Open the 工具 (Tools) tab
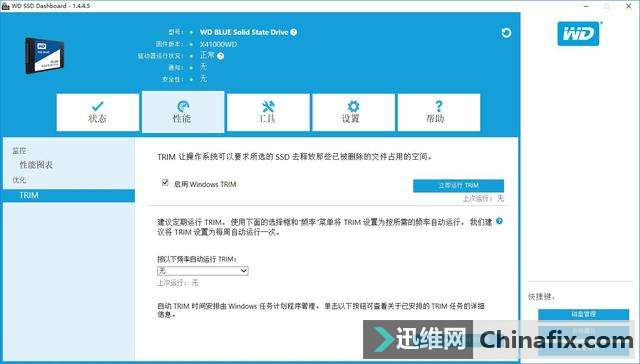This screenshot has width=640, height=364. (x=268, y=112)
